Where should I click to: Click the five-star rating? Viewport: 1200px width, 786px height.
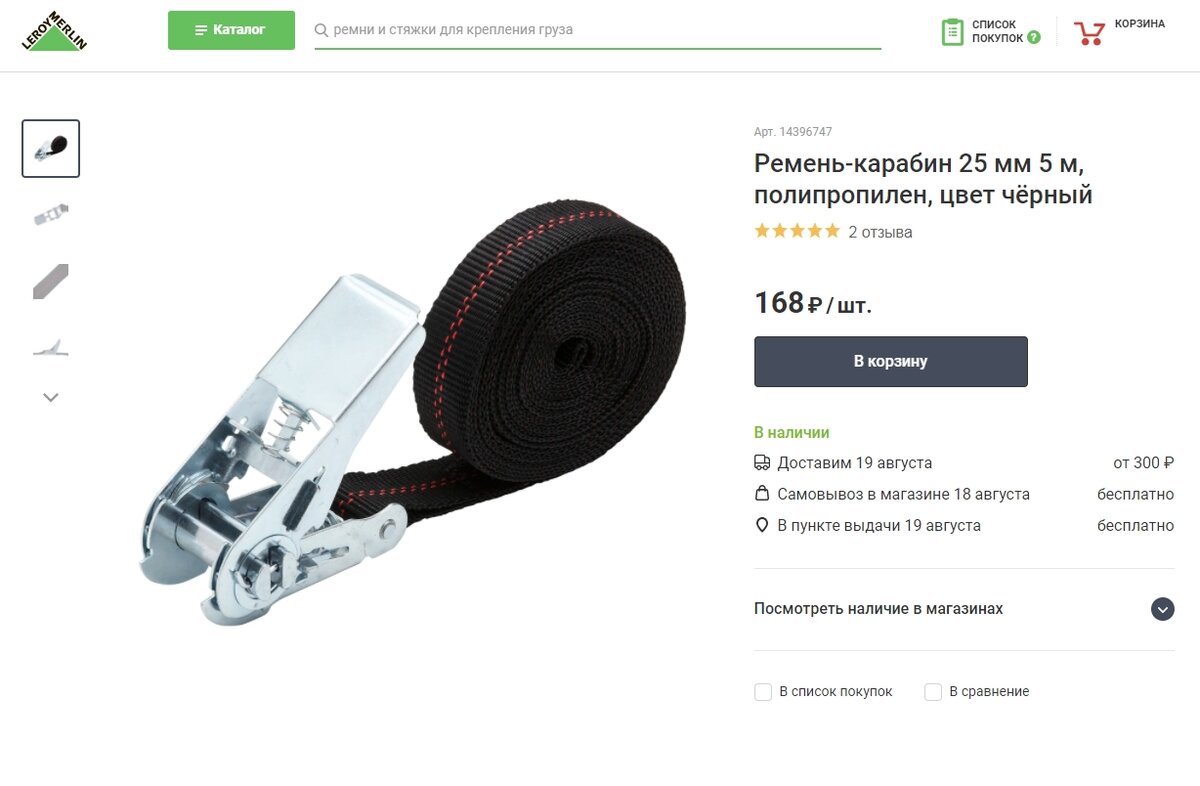797,231
